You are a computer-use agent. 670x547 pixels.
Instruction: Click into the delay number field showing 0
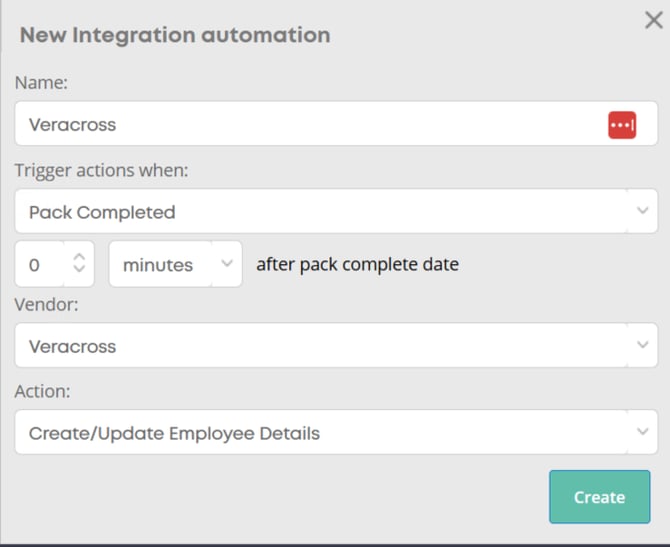(x=40, y=265)
